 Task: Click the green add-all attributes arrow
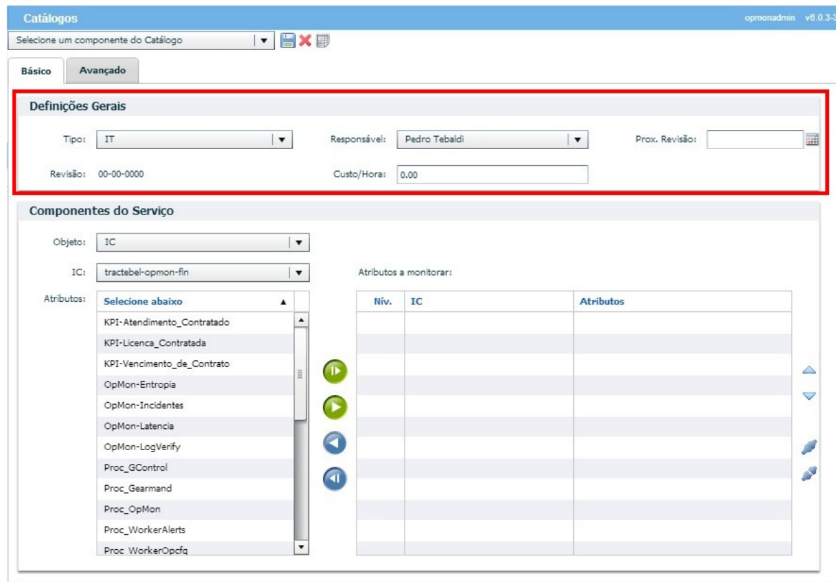click(x=334, y=372)
